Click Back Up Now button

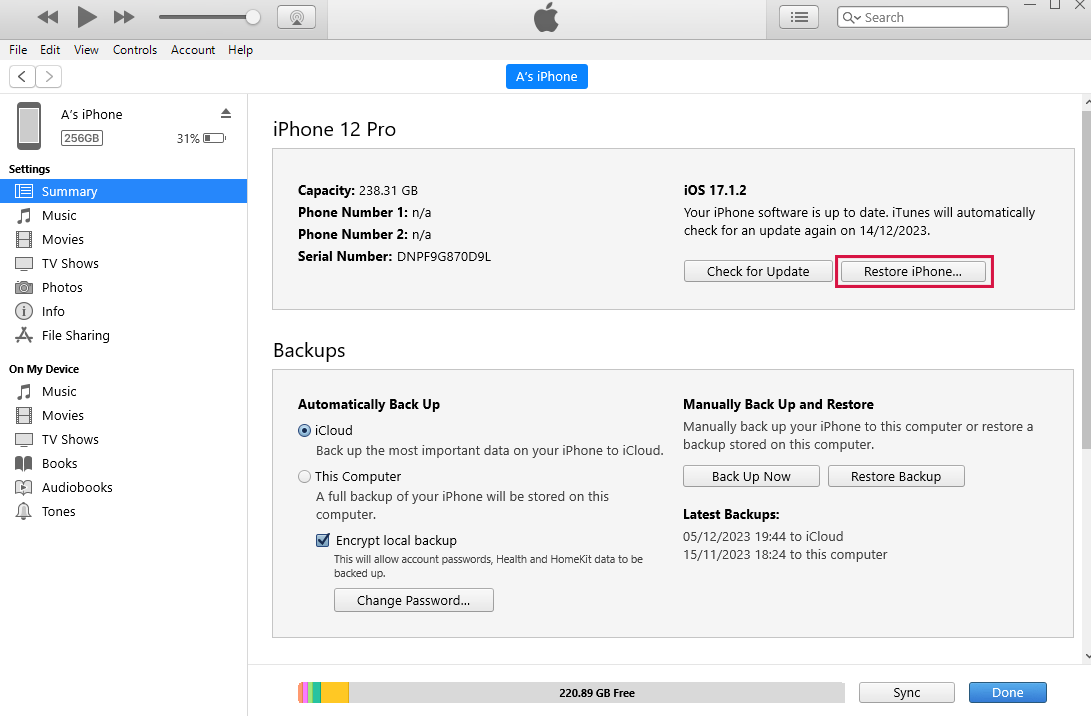click(751, 477)
